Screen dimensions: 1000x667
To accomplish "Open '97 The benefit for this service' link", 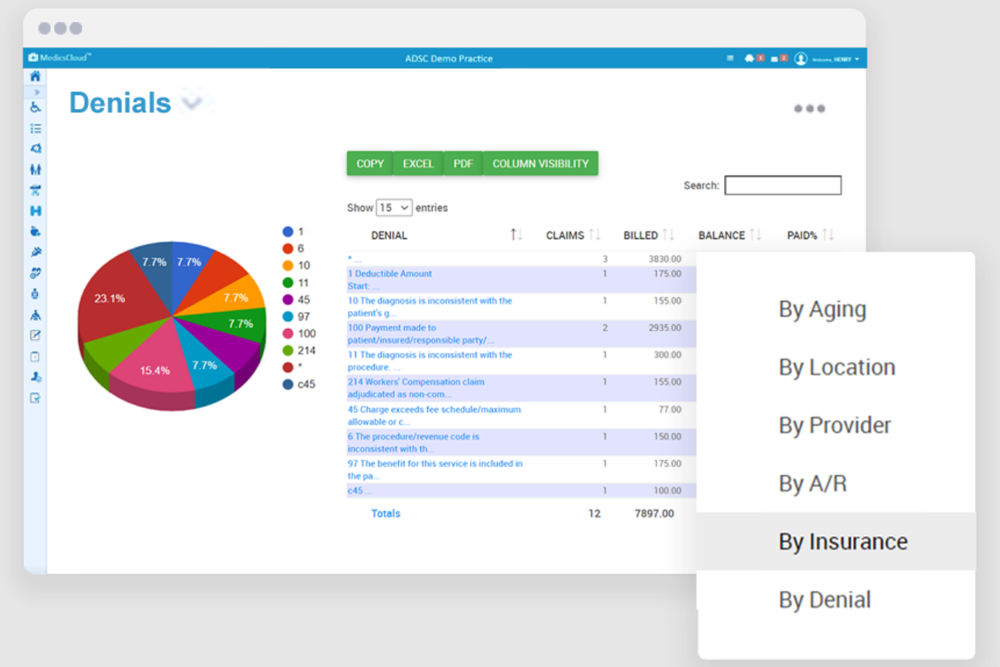I will [435, 469].
